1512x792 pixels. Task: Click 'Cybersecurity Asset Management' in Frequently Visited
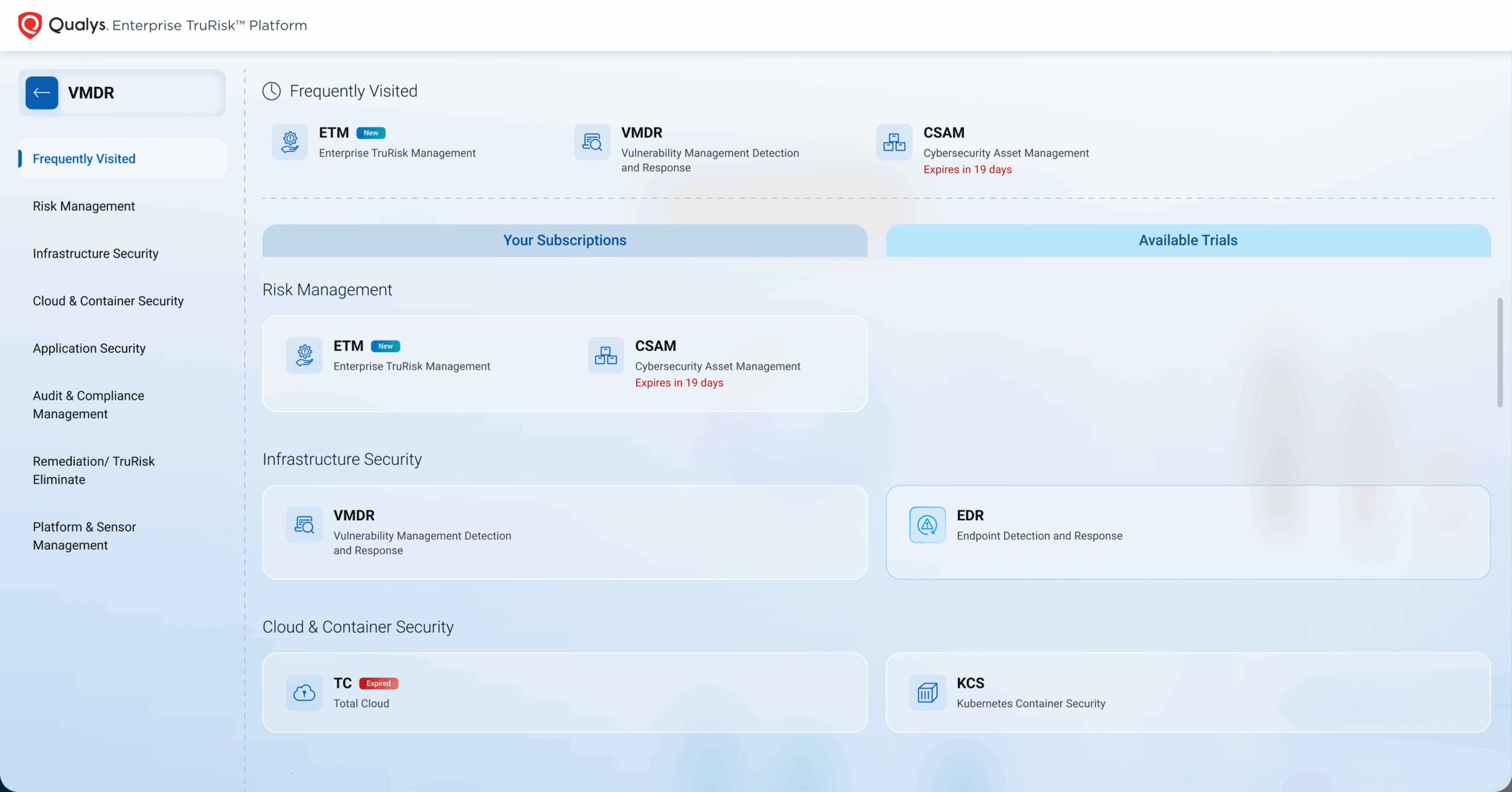point(1006,153)
